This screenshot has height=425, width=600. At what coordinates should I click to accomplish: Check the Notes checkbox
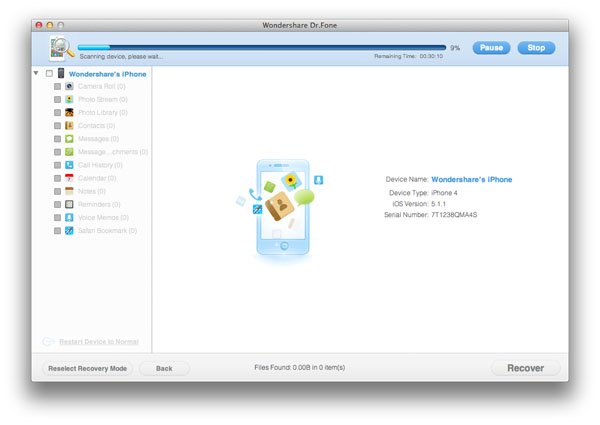pos(57,191)
